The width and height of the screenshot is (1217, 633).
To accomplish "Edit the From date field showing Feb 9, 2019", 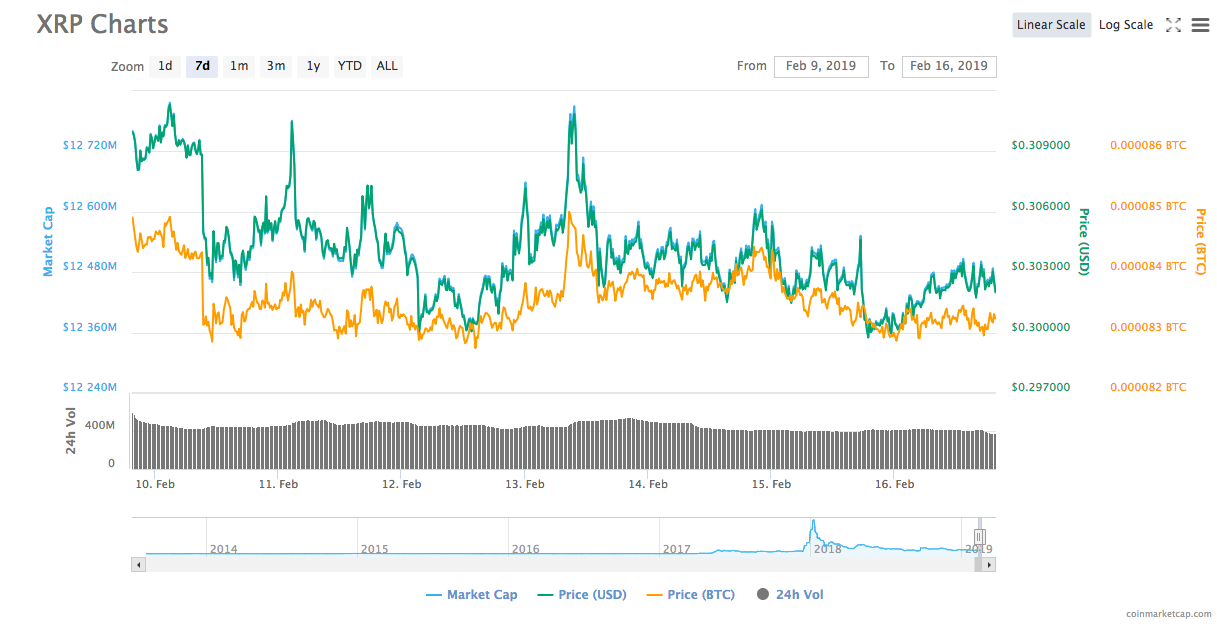I will click(x=821, y=66).
